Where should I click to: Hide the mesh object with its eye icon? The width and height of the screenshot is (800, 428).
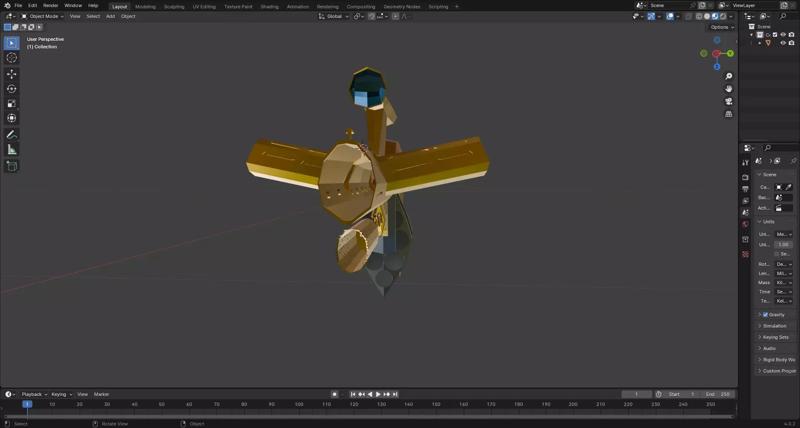coord(783,43)
